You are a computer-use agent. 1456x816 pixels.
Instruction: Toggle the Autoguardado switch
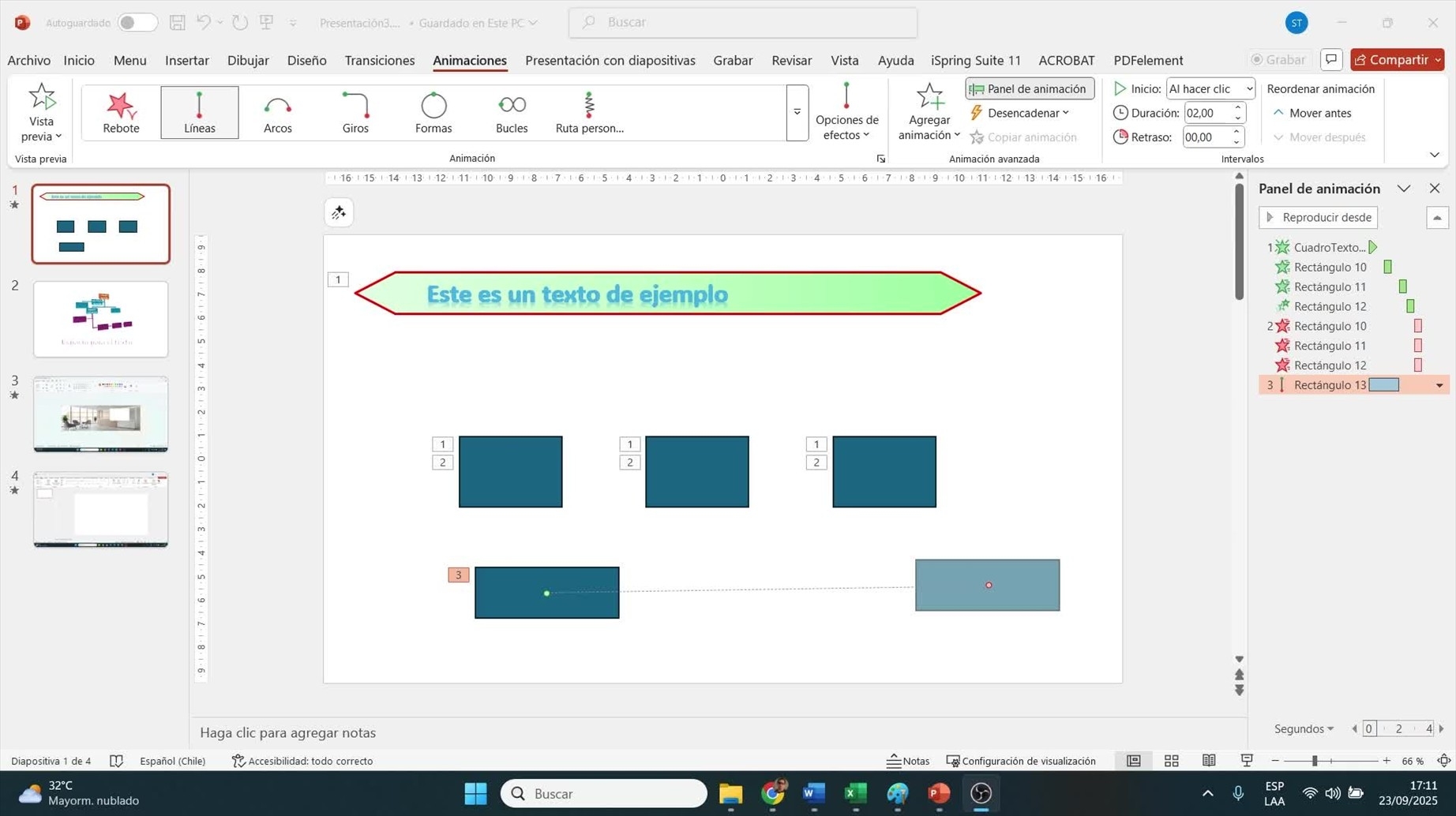click(137, 23)
